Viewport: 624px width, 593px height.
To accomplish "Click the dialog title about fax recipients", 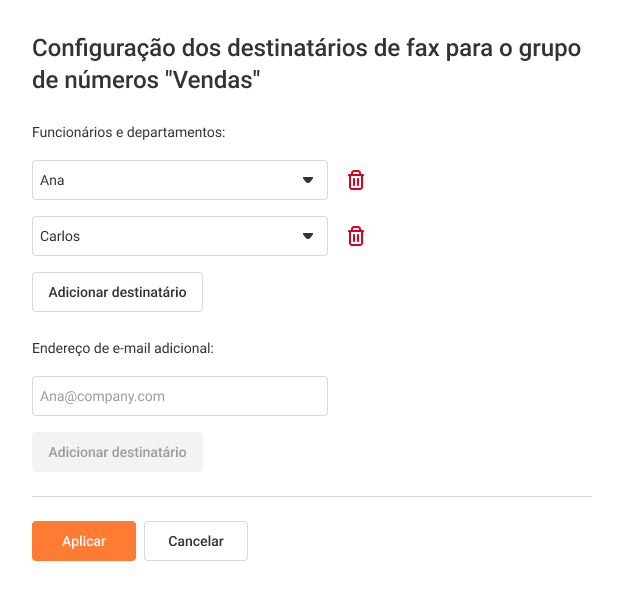I will pyautogui.click(x=307, y=48).
